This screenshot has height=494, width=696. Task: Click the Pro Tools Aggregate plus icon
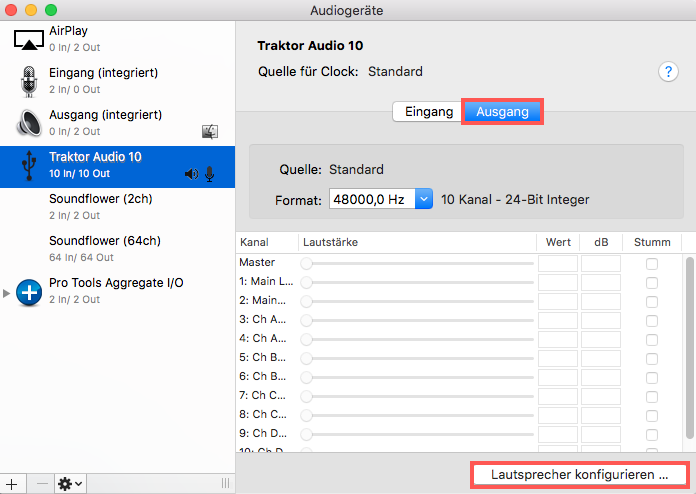pos(29,292)
